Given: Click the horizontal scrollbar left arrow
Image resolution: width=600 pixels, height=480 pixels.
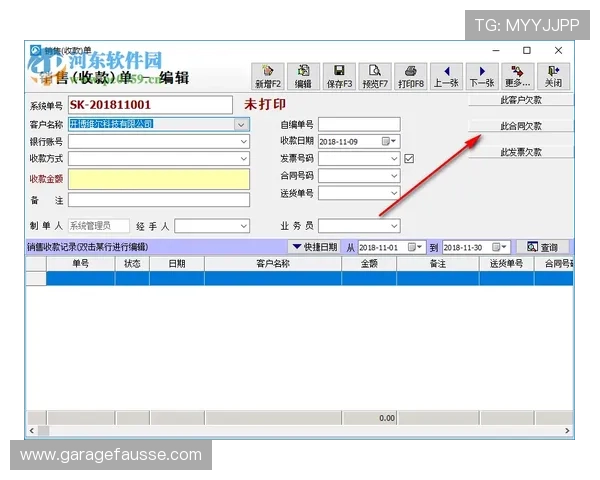Looking at the screenshot, I should [32, 431].
